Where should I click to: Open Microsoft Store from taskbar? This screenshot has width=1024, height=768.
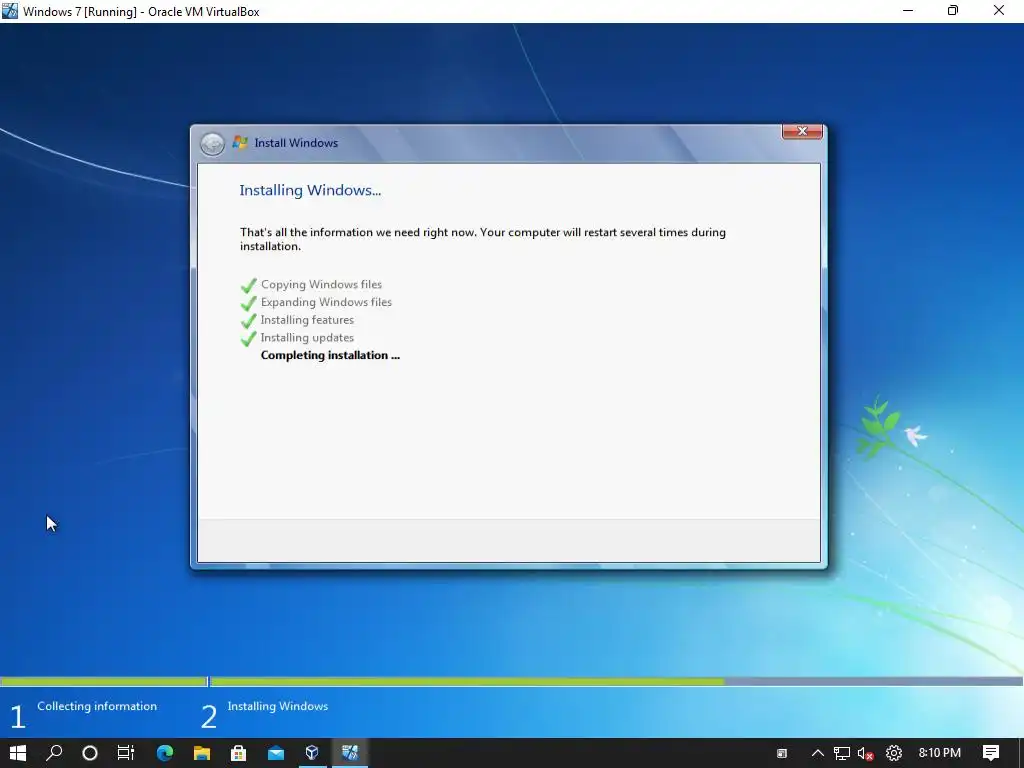pyautogui.click(x=238, y=753)
